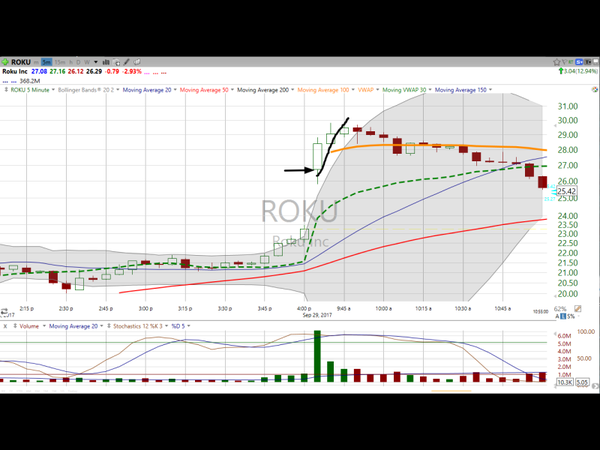Click the ROKU ticker symbol field

(x=21, y=62)
